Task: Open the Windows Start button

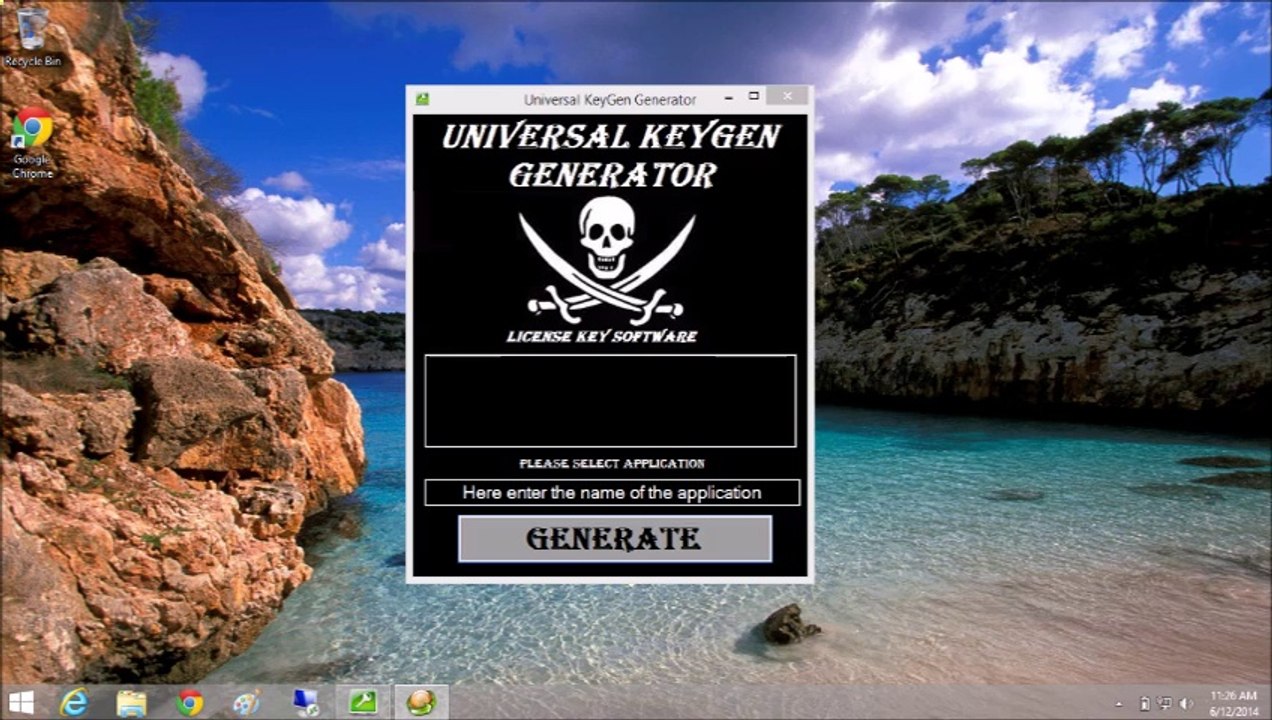Action: pyautogui.click(x=21, y=702)
